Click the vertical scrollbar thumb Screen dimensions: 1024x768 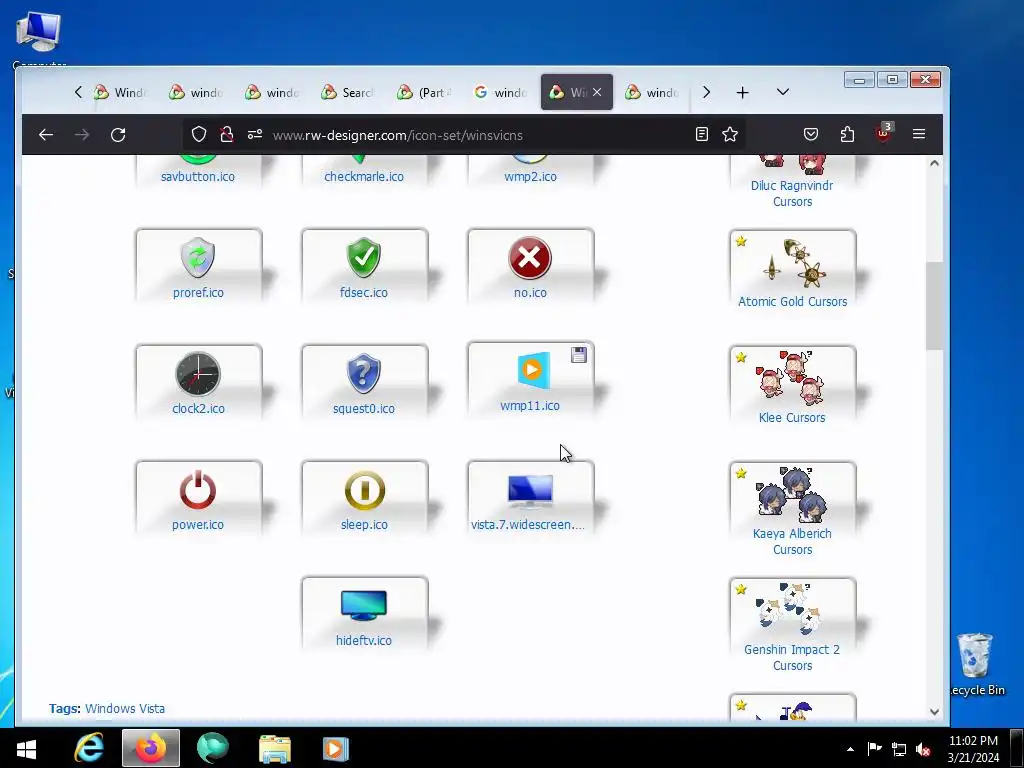[x=935, y=306]
